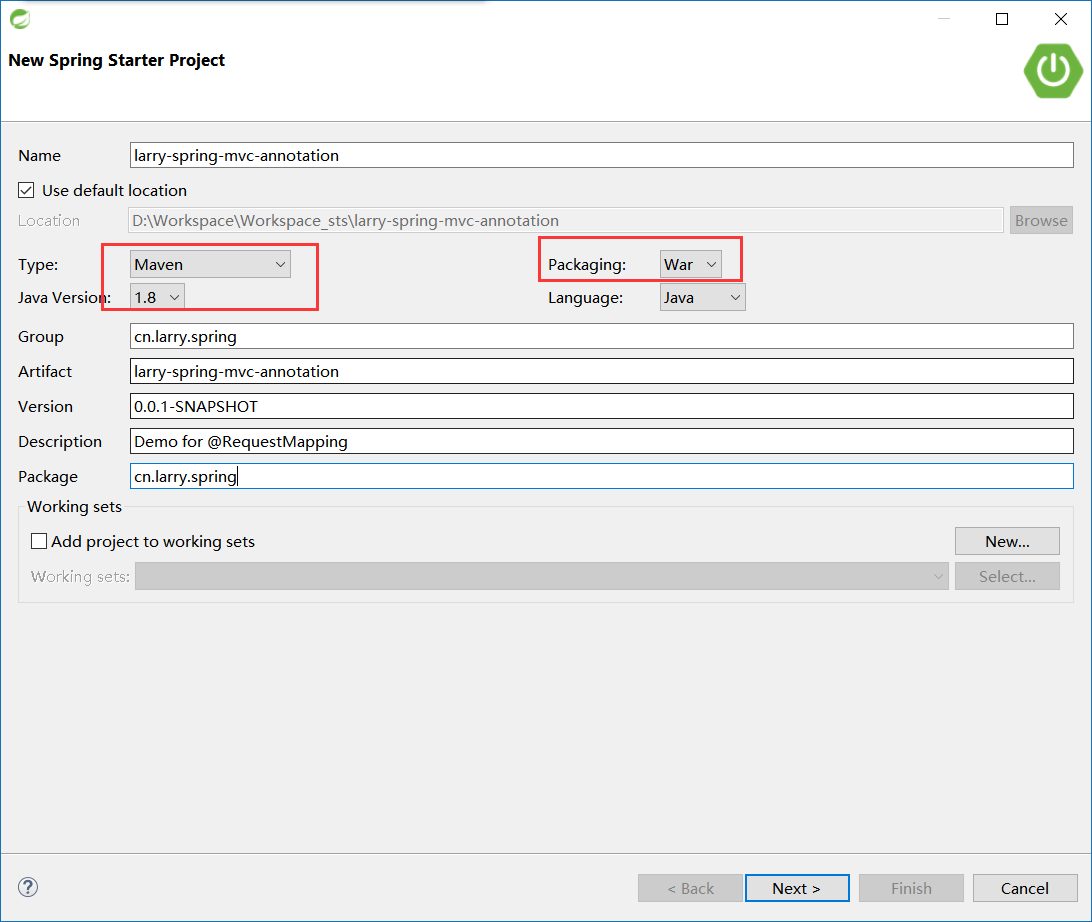This screenshot has width=1092, height=922.
Task: Focus the Artifact input field
Action: pos(602,371)
